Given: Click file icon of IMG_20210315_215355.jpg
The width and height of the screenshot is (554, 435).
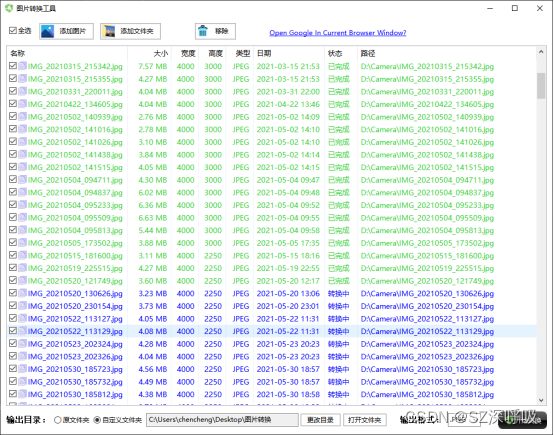Looking at the screenshot, I should pyautogui.click(x=23, y=78).
